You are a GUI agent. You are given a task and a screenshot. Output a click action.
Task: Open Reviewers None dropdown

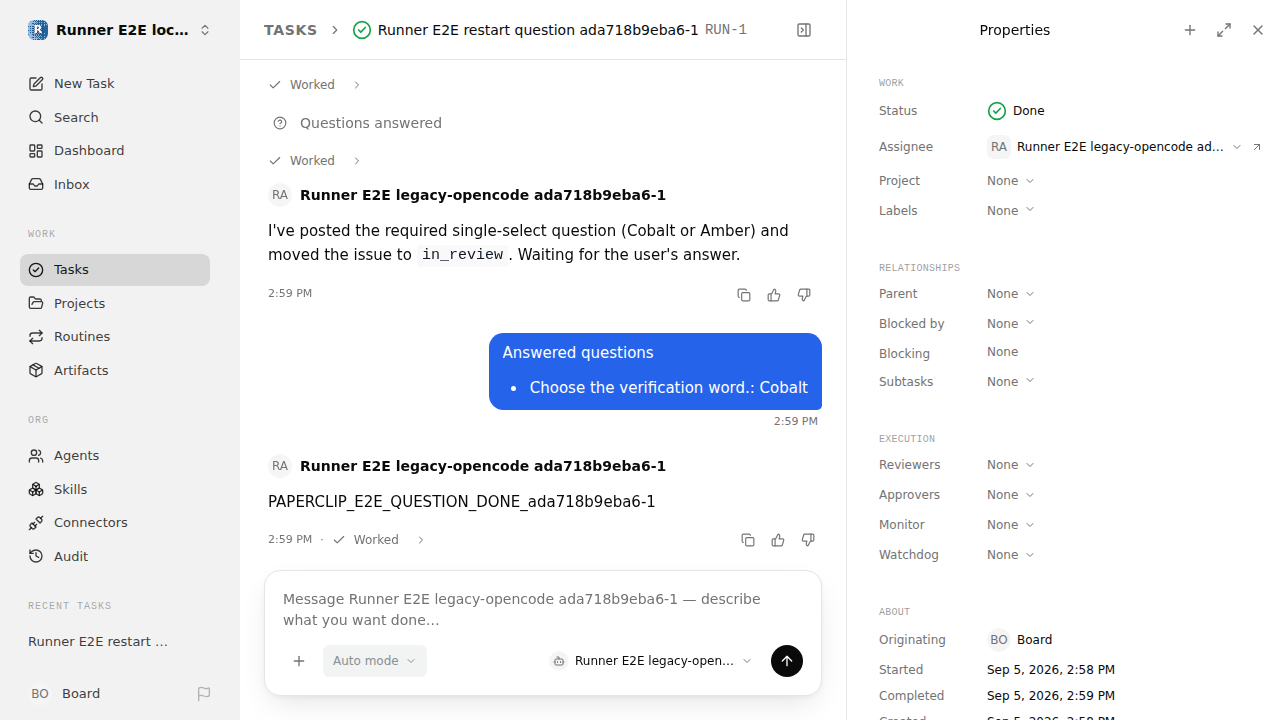coord(1011,465)
